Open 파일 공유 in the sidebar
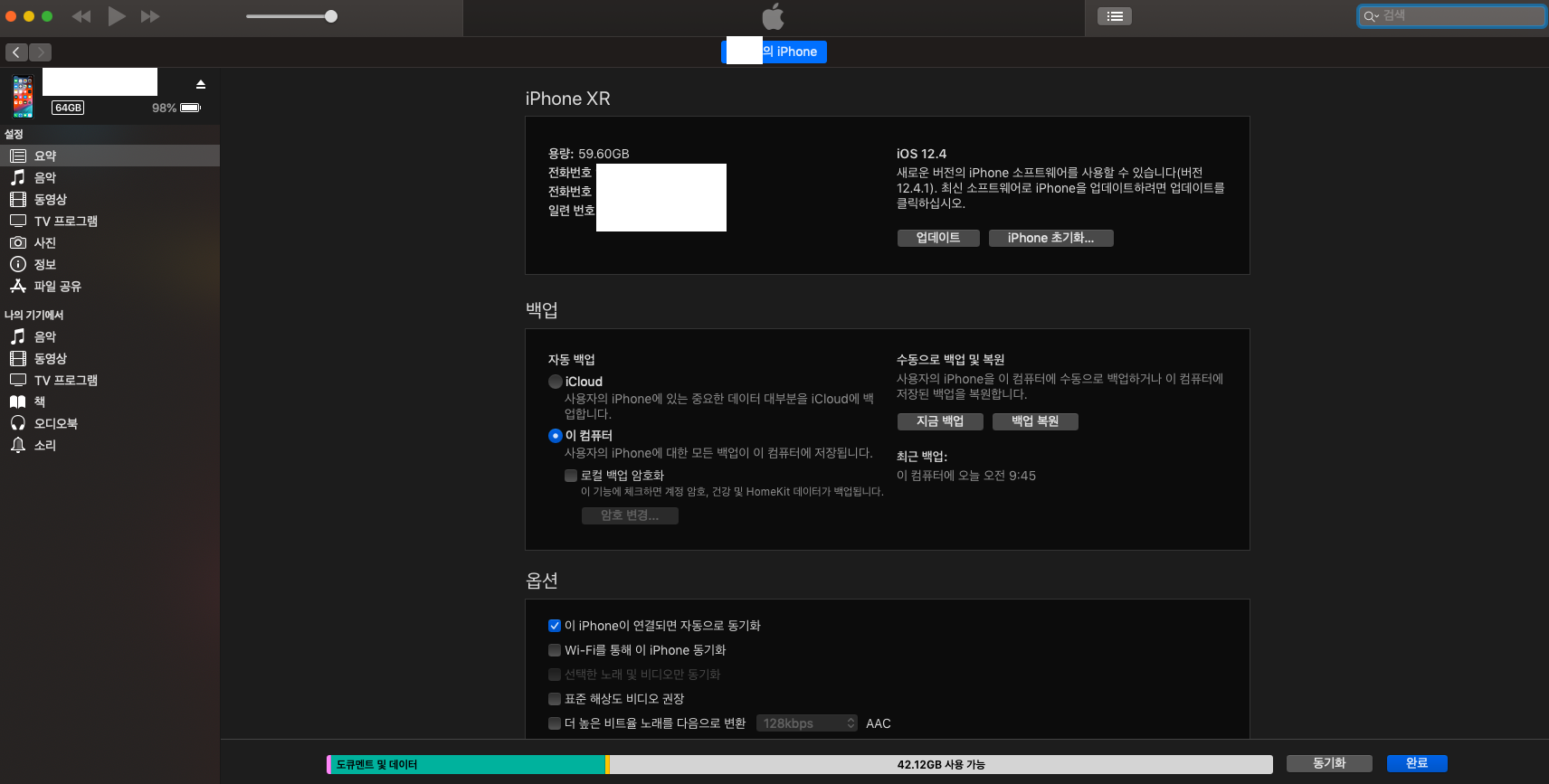 109,286
